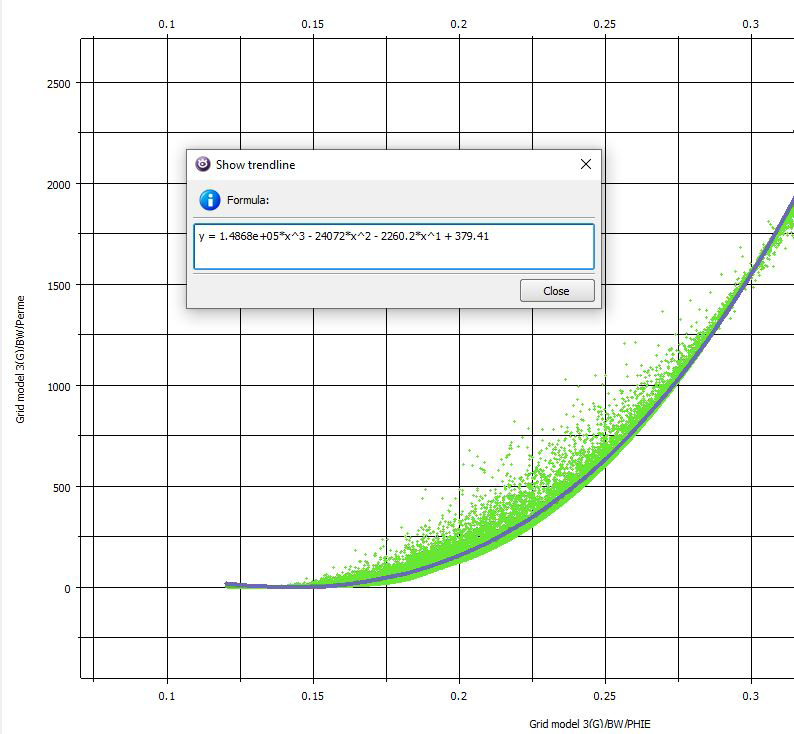Image resolution: width=794 pixels, height=734 pixels.
Task: Click the y-axis tick label 2000
Action: pyautogui.click(x=59, y=185)
